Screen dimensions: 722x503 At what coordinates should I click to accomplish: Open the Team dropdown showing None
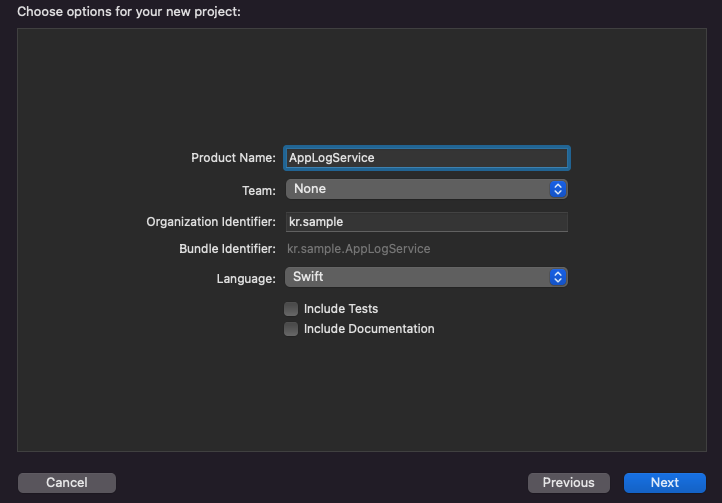418,188
